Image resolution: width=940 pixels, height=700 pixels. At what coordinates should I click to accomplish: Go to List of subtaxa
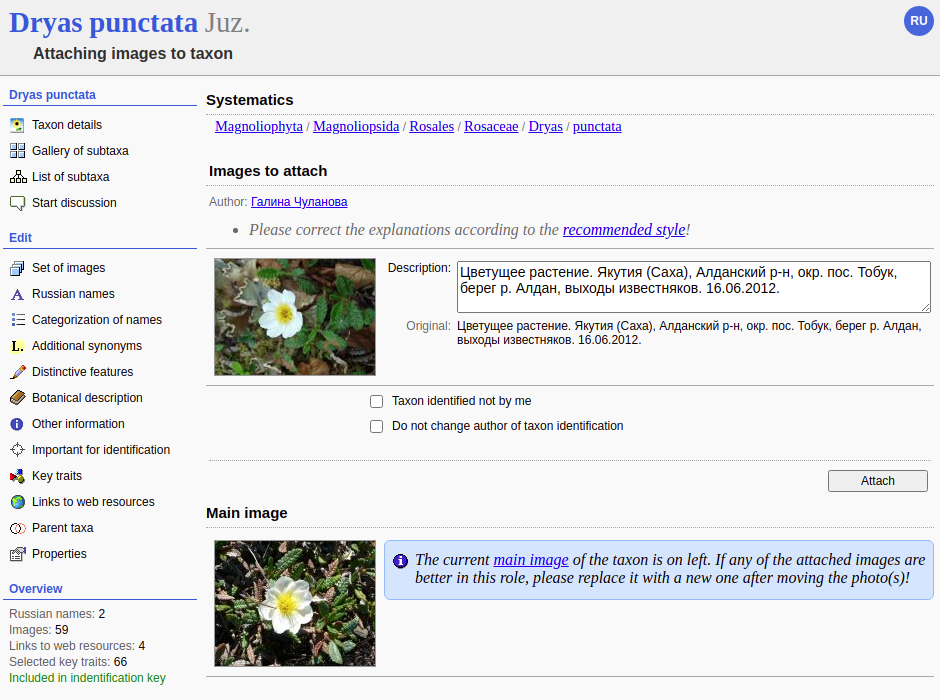[x=71, y=177]
